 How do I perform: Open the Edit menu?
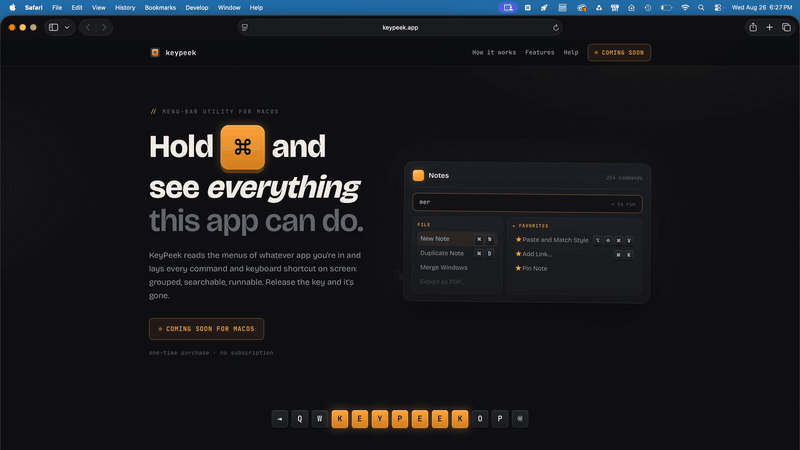click(77, 8)
